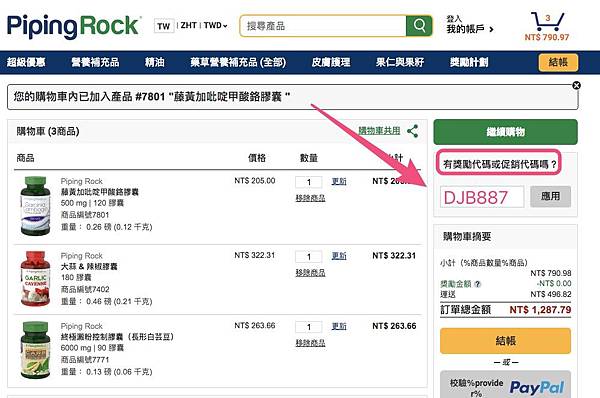Click the cart share icon
600x398 pixels.
point(412,131)
